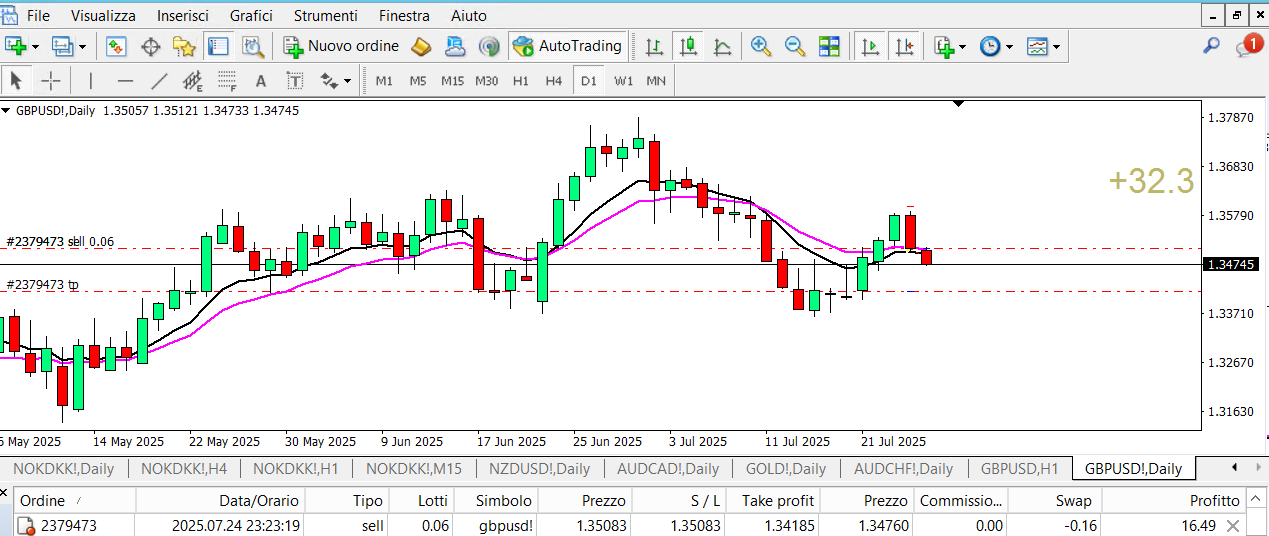Launch MetaEditor from the toolbar
The image size is (1269, 536).
421,46
